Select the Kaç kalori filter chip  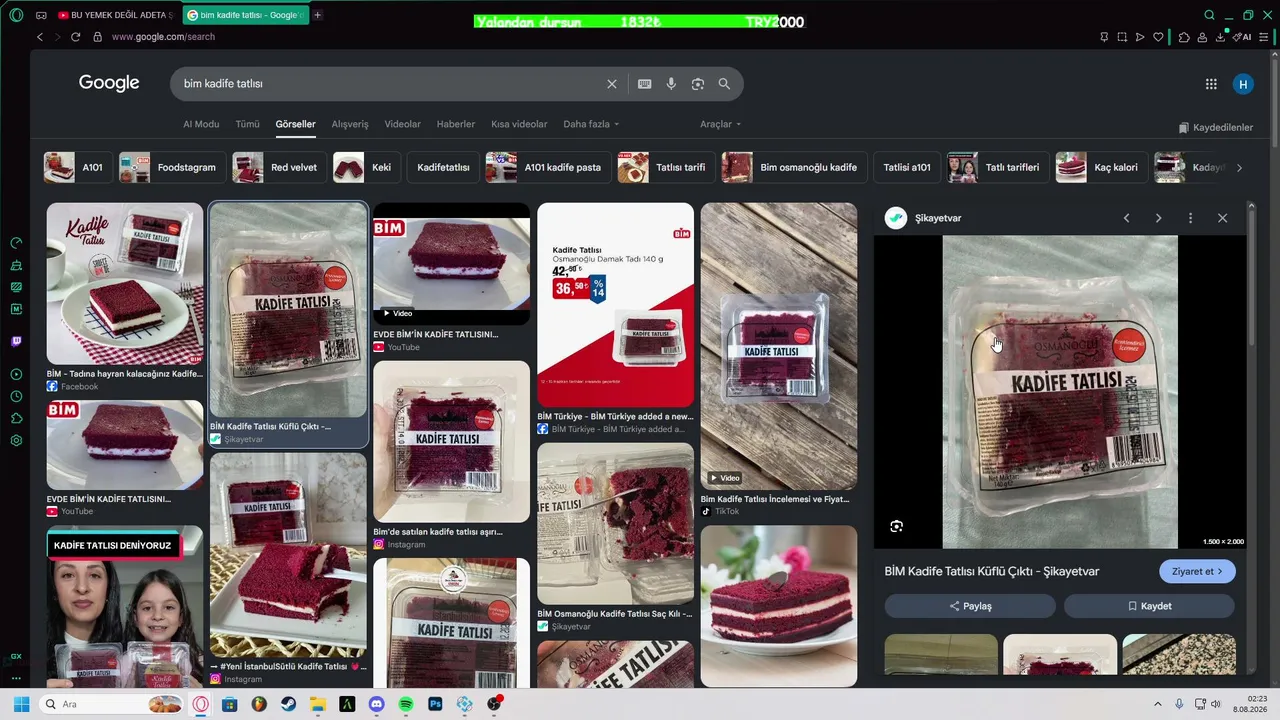pos(1102,167)
